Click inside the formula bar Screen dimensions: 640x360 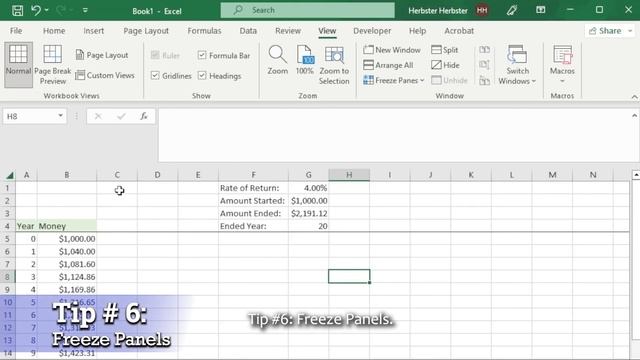394,135
